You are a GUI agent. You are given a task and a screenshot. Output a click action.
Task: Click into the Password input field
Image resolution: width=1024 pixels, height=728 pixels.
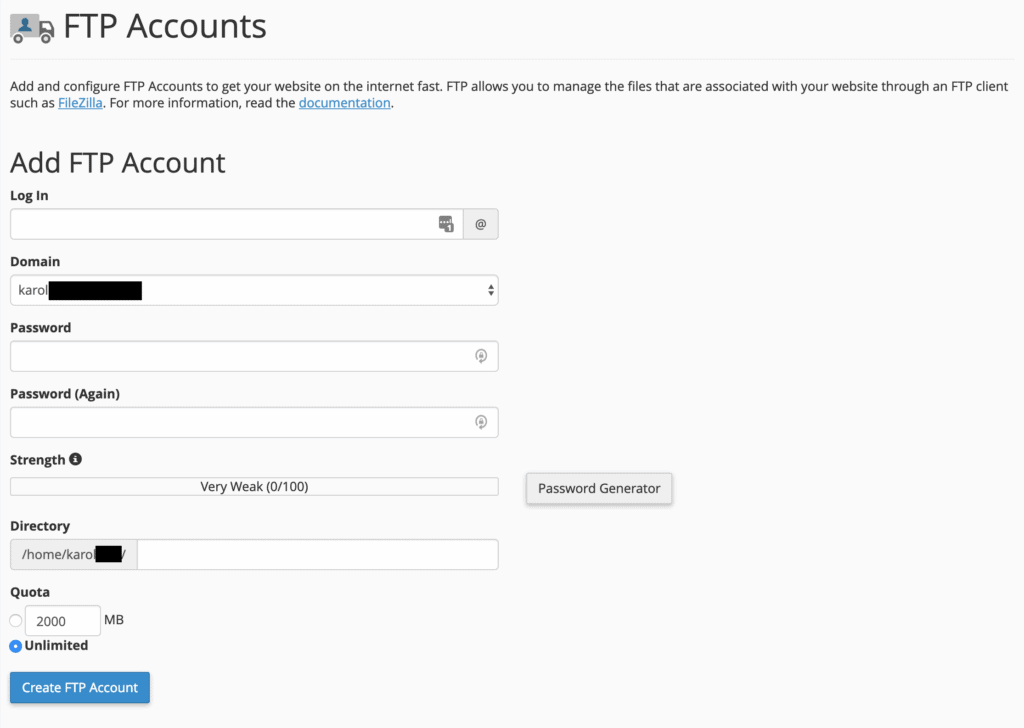tap(240, 356)
